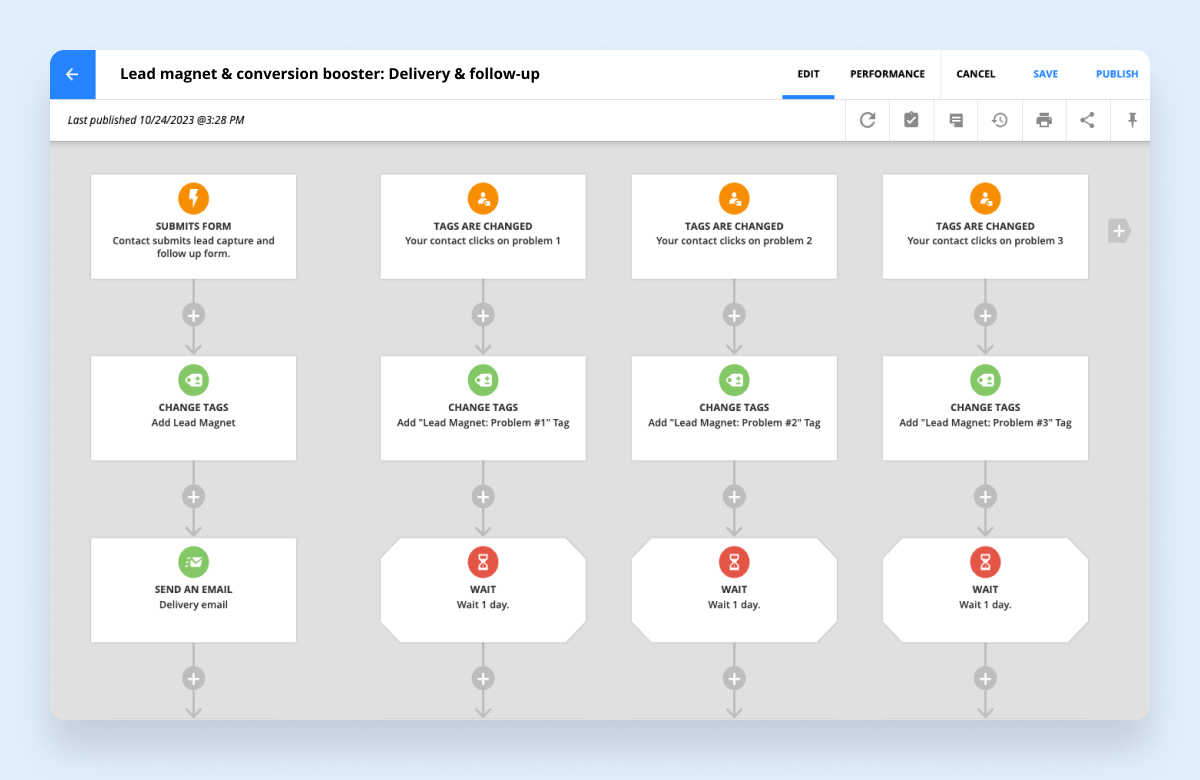This screenshot has width=1200, height=780.
Task: Click the share icon
Action: 1087,120
